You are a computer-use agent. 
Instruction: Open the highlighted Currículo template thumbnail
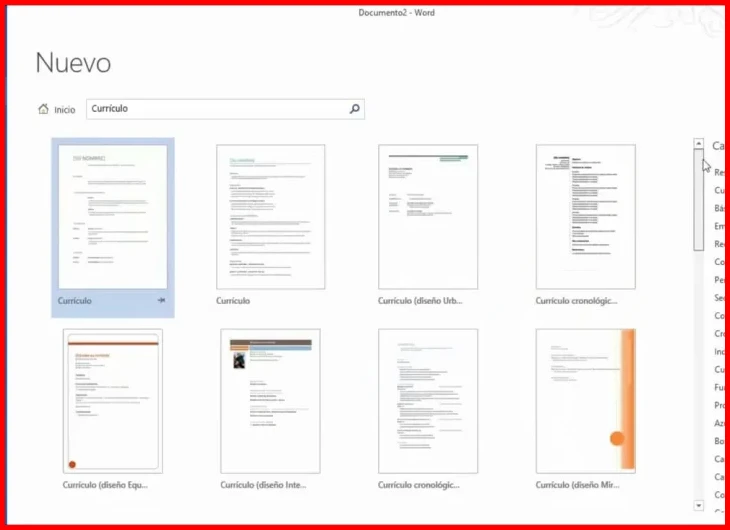[x=113, y=217]
